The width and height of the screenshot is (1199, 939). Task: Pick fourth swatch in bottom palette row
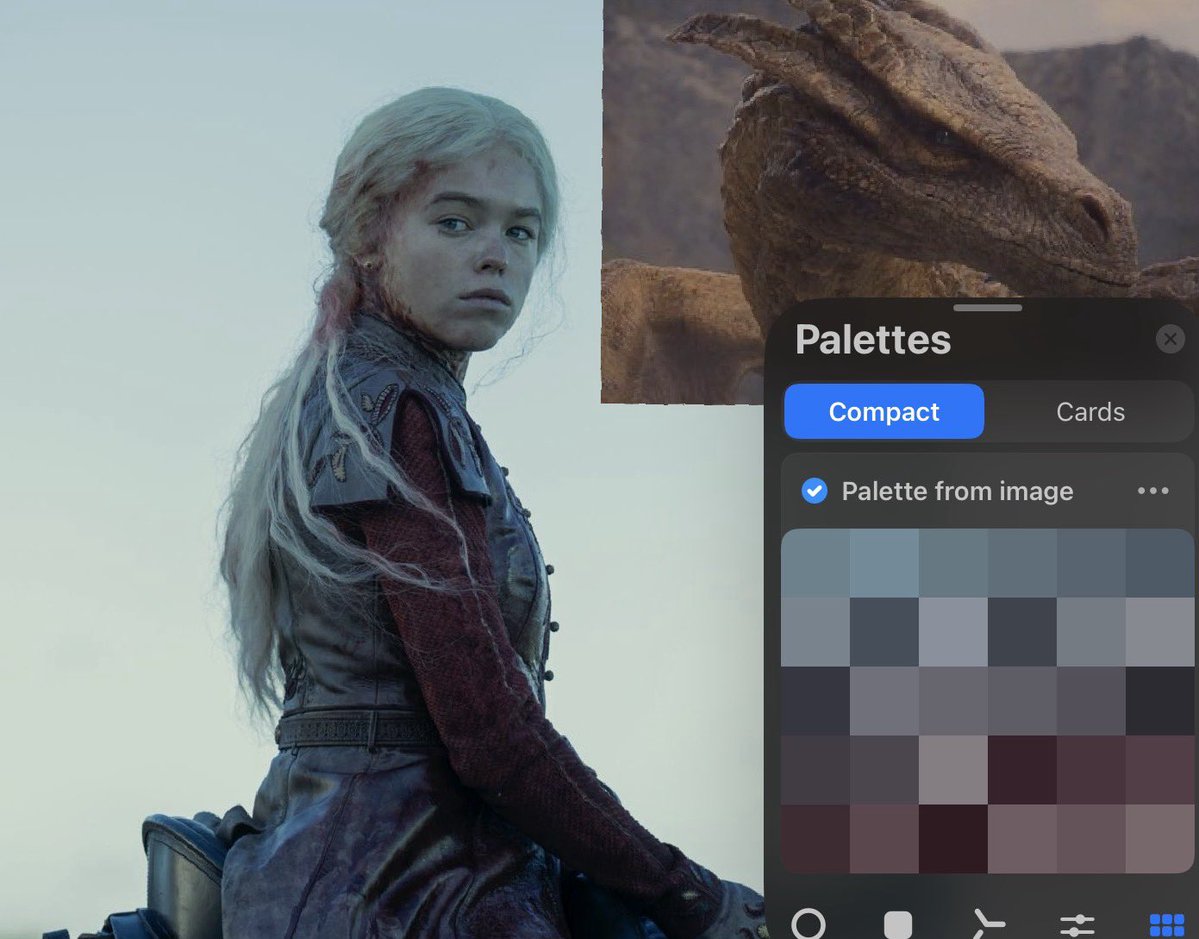click(x=1022, y=838)
